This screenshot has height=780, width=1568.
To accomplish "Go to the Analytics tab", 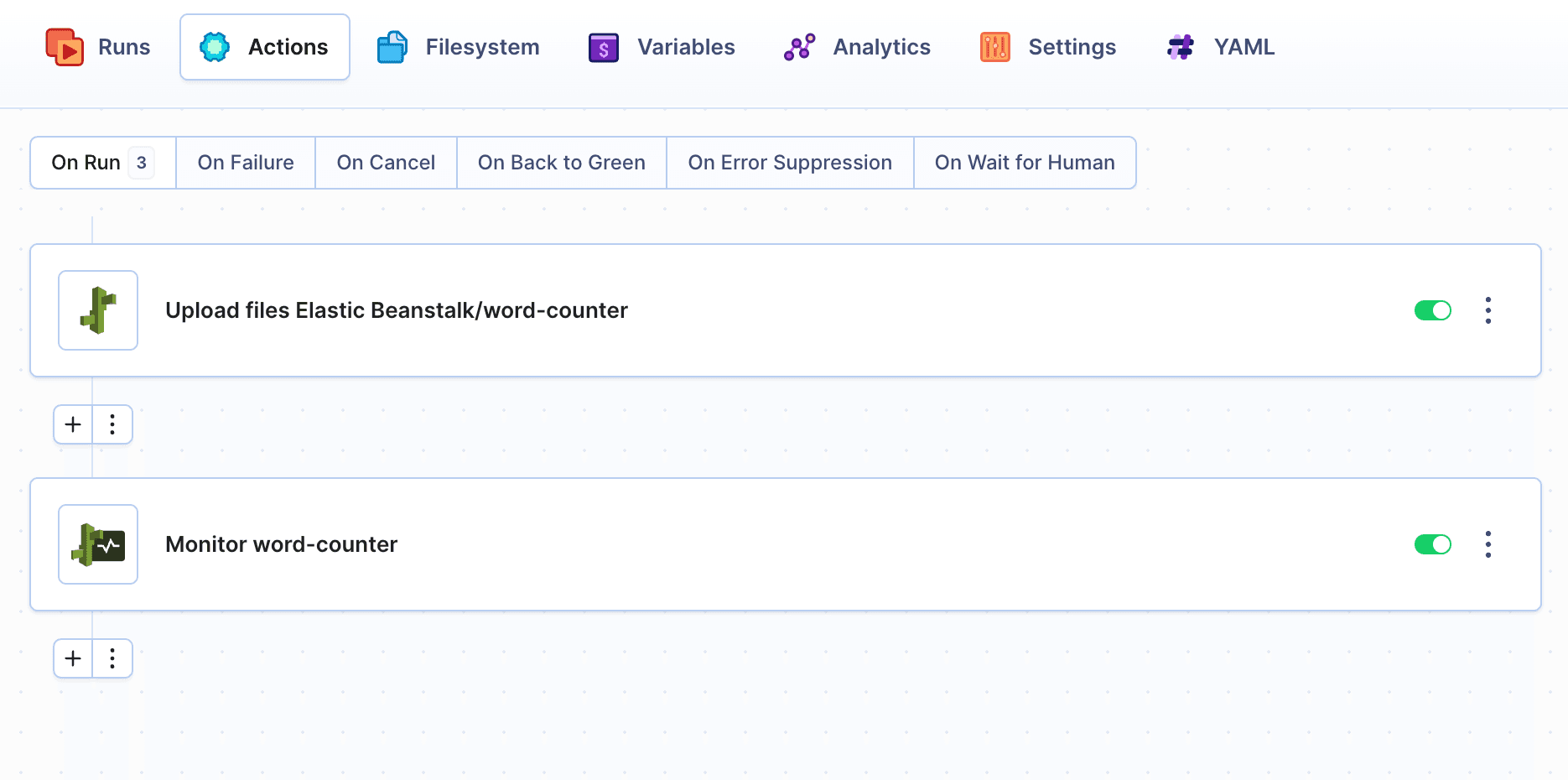I will (x=857, y=47).
